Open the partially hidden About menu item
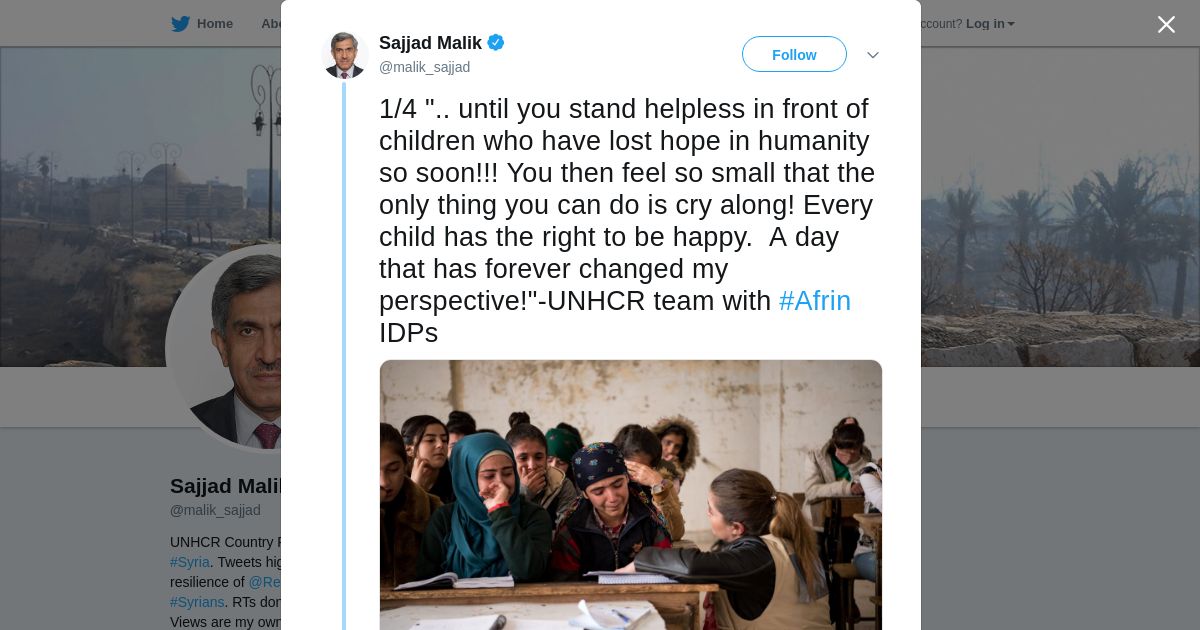Viewport: 1200px width, 630px height. coord(270,24)
